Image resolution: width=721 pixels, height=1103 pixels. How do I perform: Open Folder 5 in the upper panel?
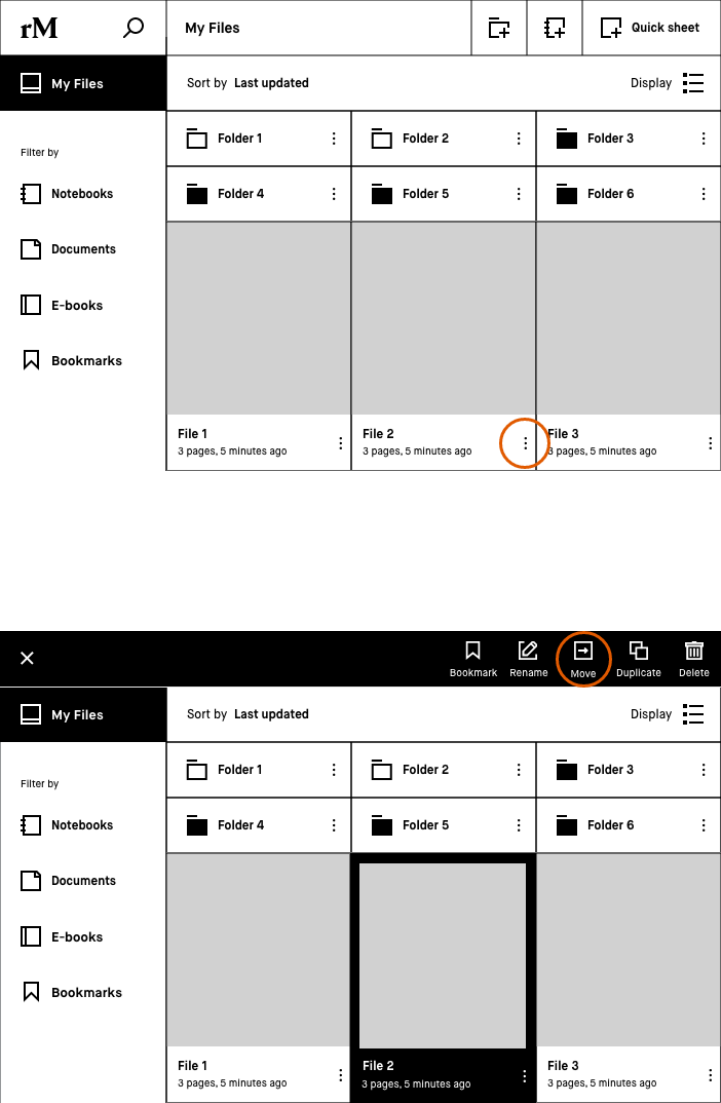pyautogui.click(x=443, y=194)
